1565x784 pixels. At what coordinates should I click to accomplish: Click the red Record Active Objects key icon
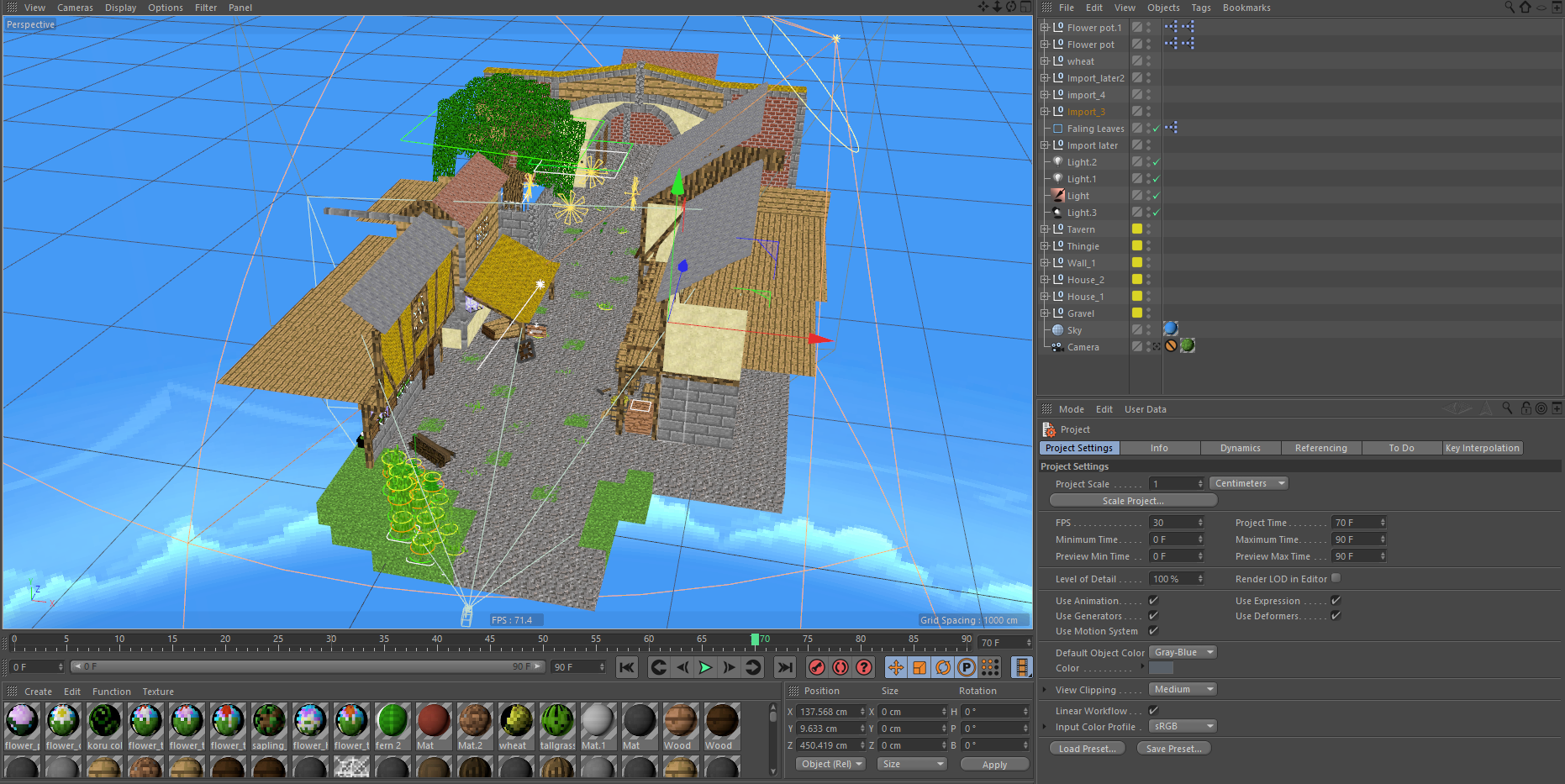tap(817, 667)
